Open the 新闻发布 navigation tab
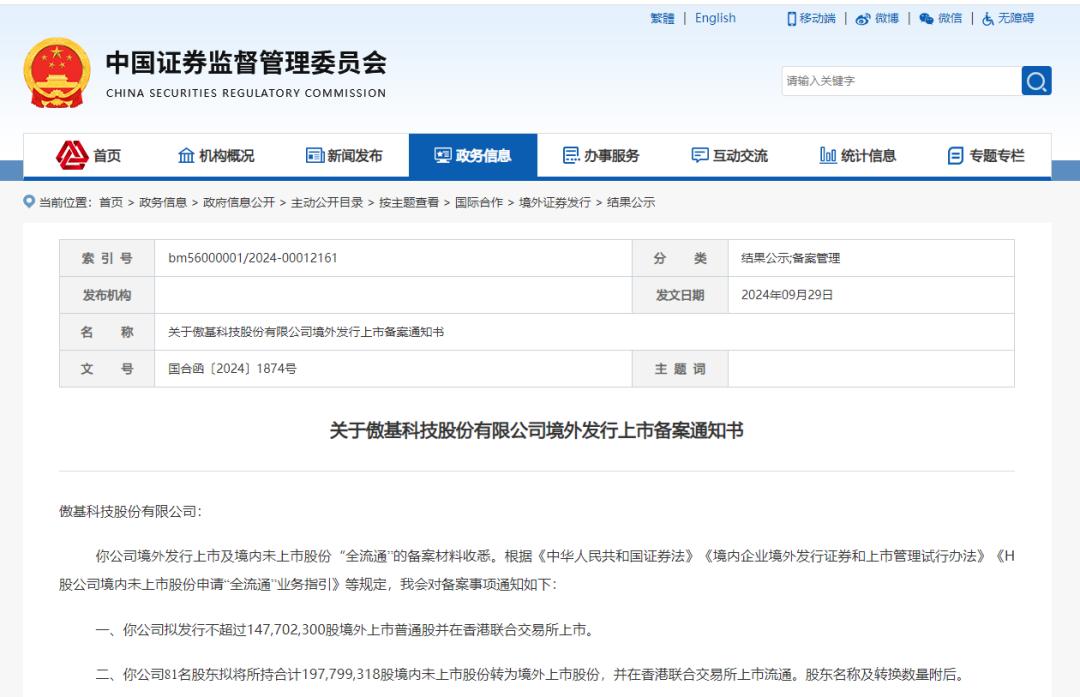The image size is (1080, 697). (x=344, y=156)
